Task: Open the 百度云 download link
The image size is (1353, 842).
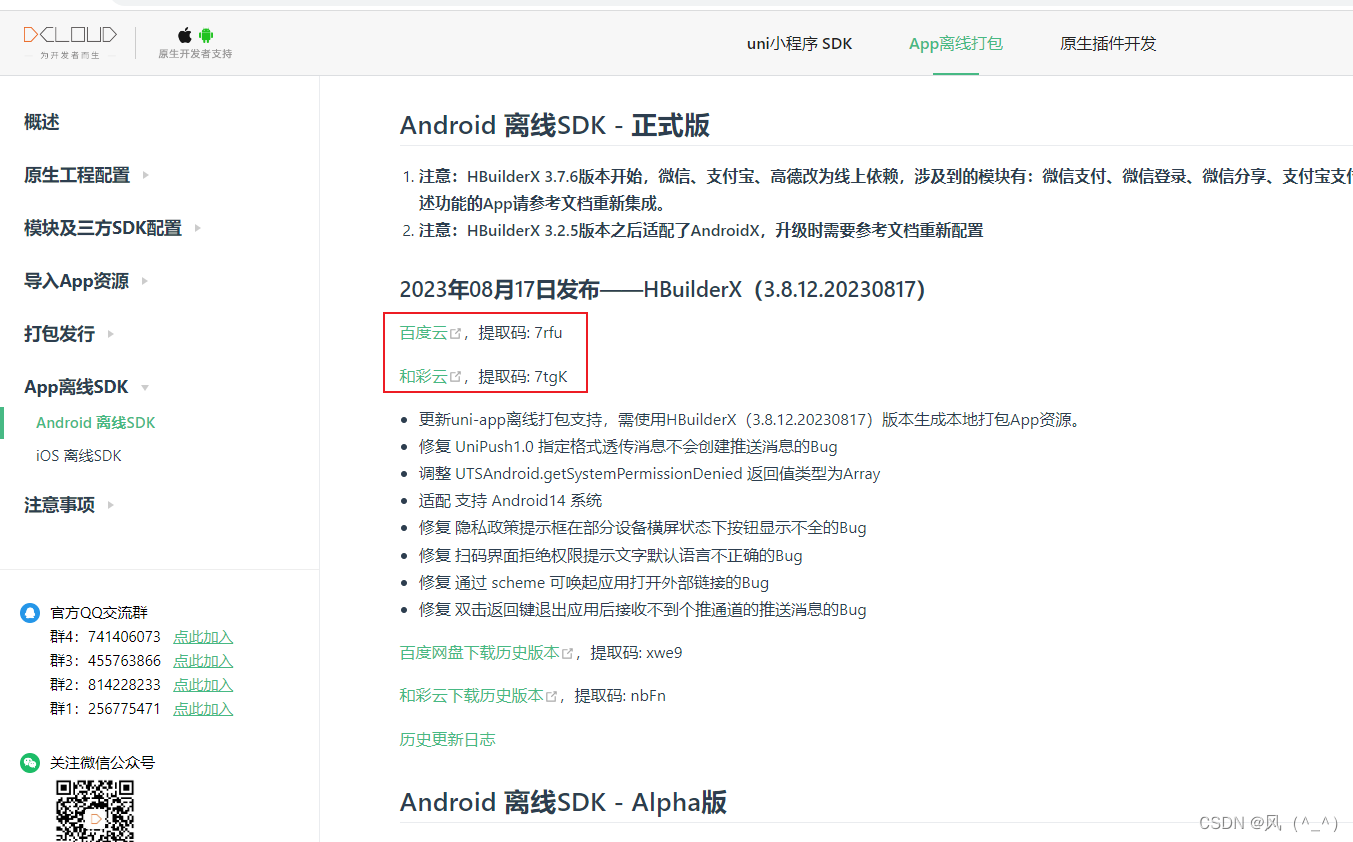Action: 424,333
